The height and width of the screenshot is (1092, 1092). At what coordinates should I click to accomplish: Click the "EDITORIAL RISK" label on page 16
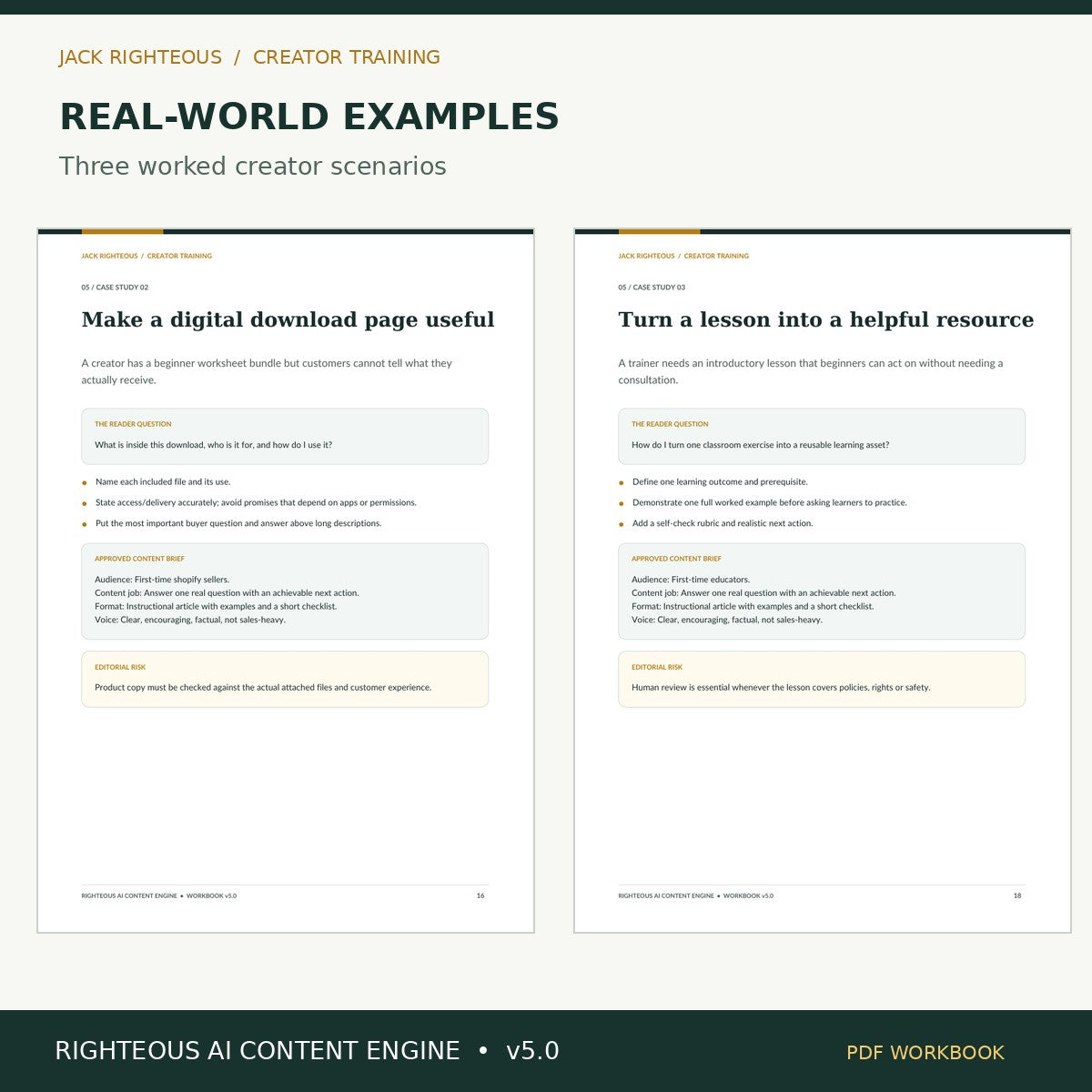pyautogui.click(x=120, y=667)
